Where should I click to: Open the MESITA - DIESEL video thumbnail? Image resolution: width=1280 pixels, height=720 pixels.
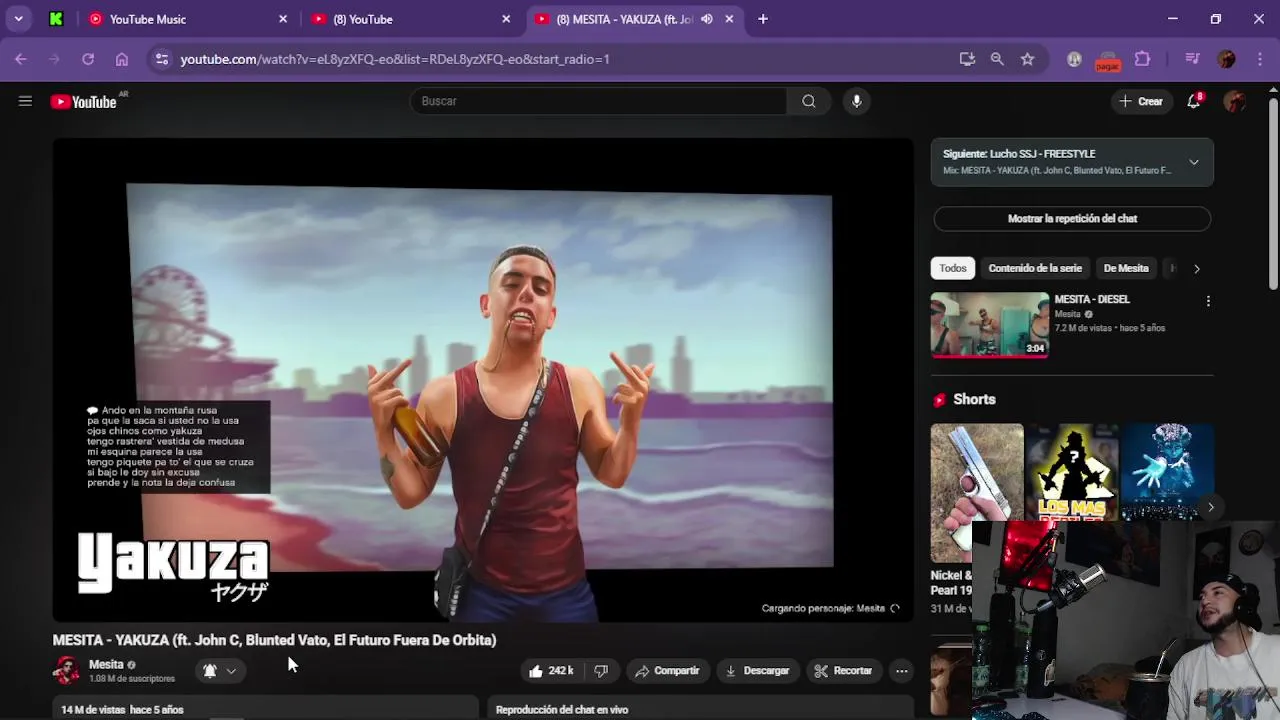(990, 324)
